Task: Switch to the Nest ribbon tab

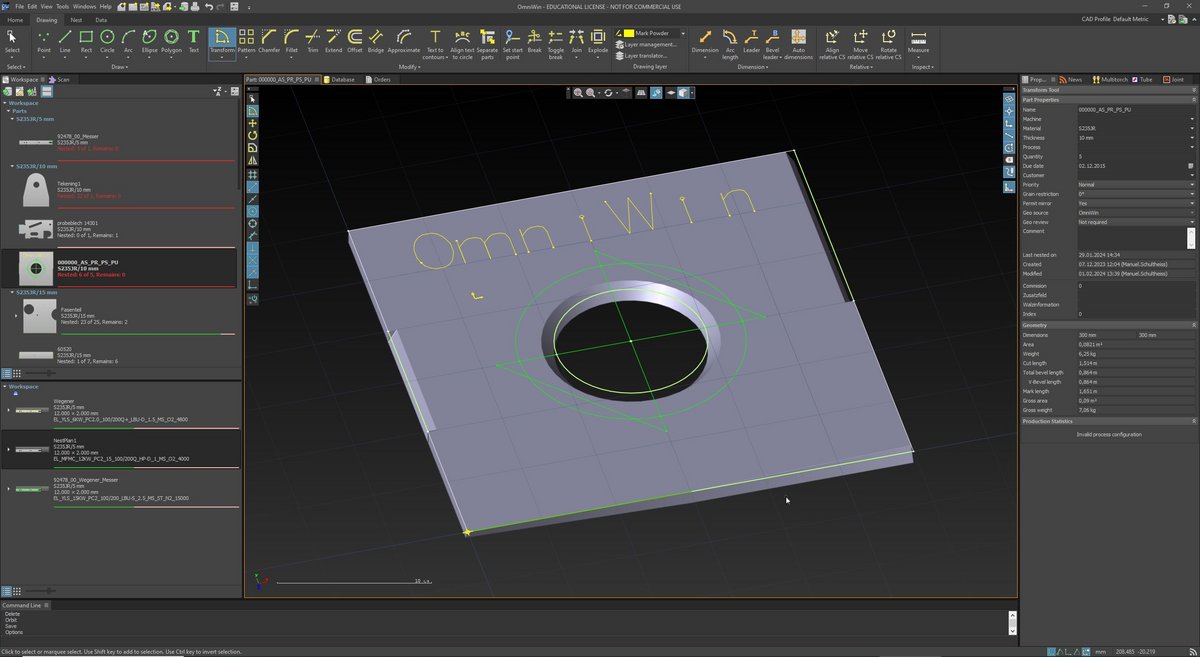Action: [77, 19]
